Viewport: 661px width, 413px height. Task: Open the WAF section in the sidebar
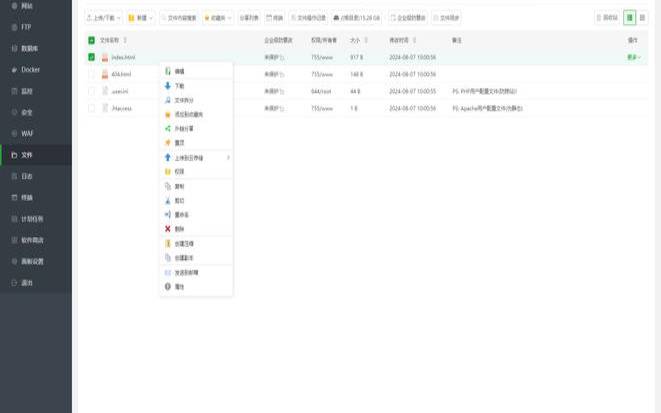tap(35, 133)
